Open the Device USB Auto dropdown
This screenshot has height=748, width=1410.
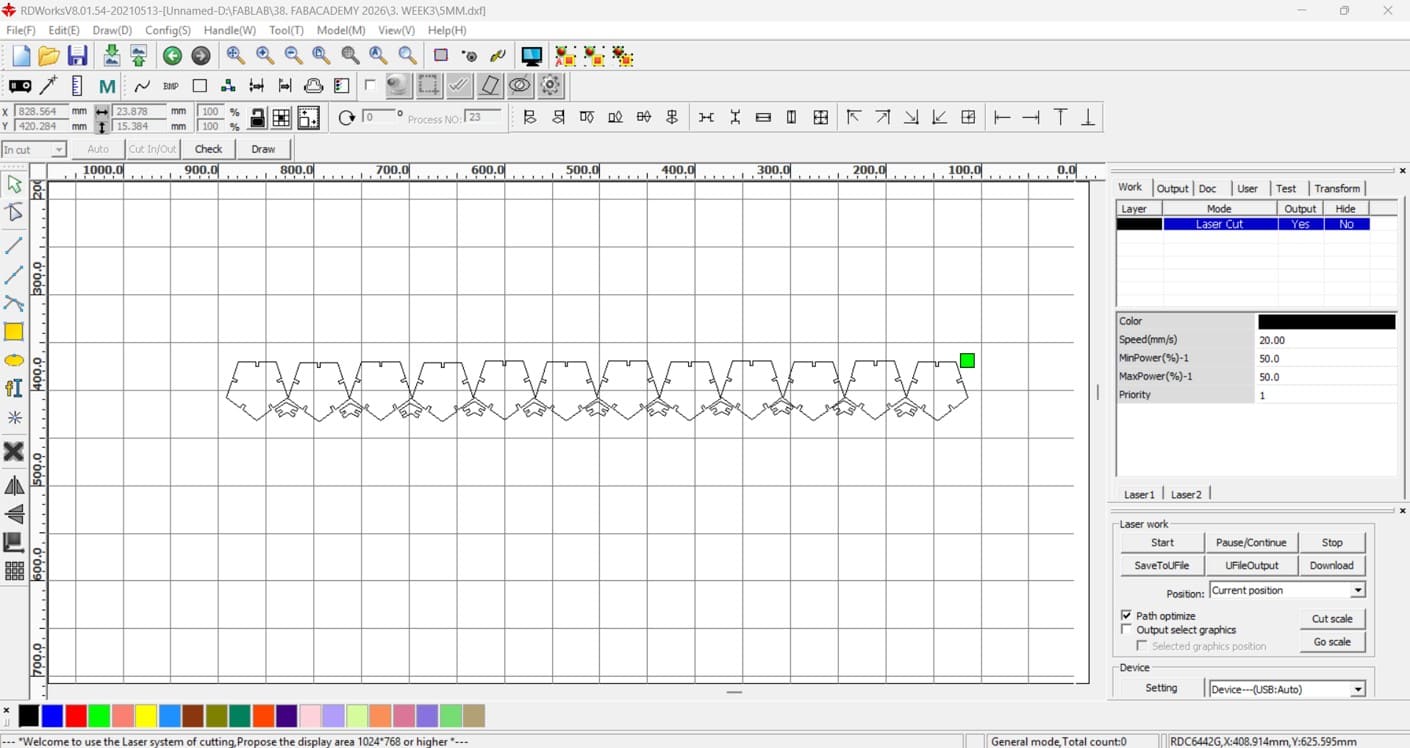tap(1357, 689)
